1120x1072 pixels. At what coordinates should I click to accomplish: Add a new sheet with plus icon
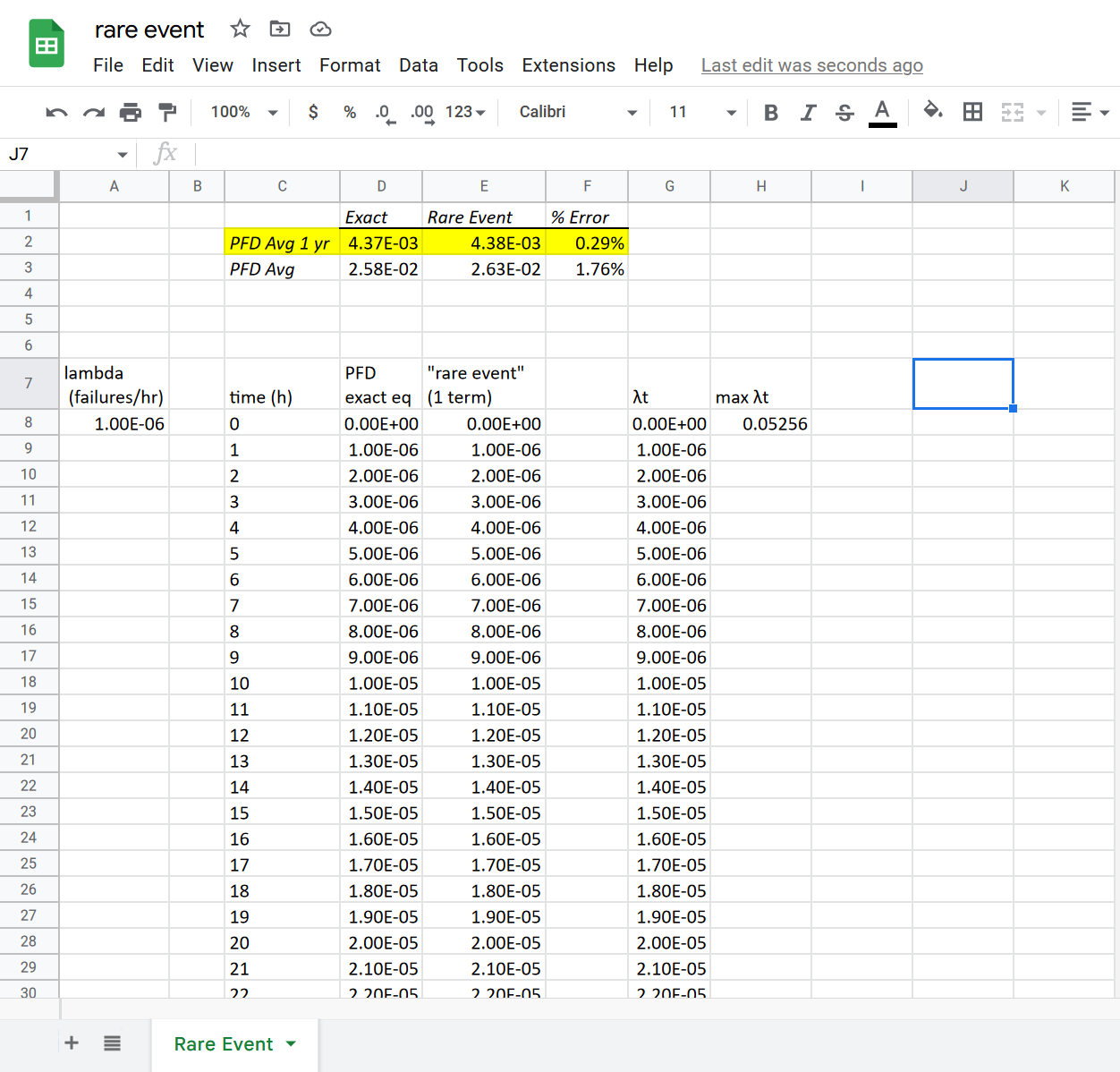(72, 1042)
